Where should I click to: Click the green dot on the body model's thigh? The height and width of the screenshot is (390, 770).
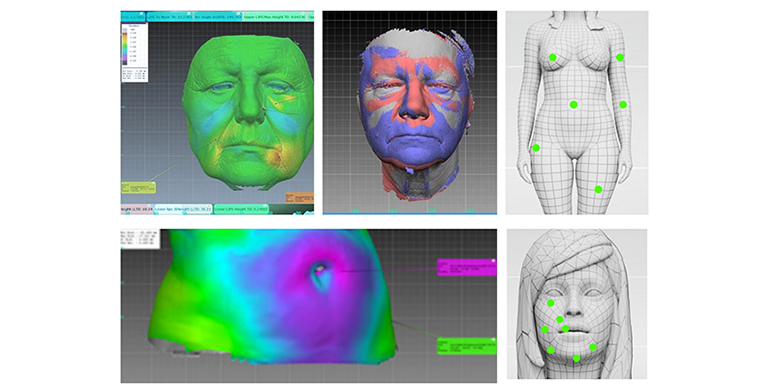point(598,190)
